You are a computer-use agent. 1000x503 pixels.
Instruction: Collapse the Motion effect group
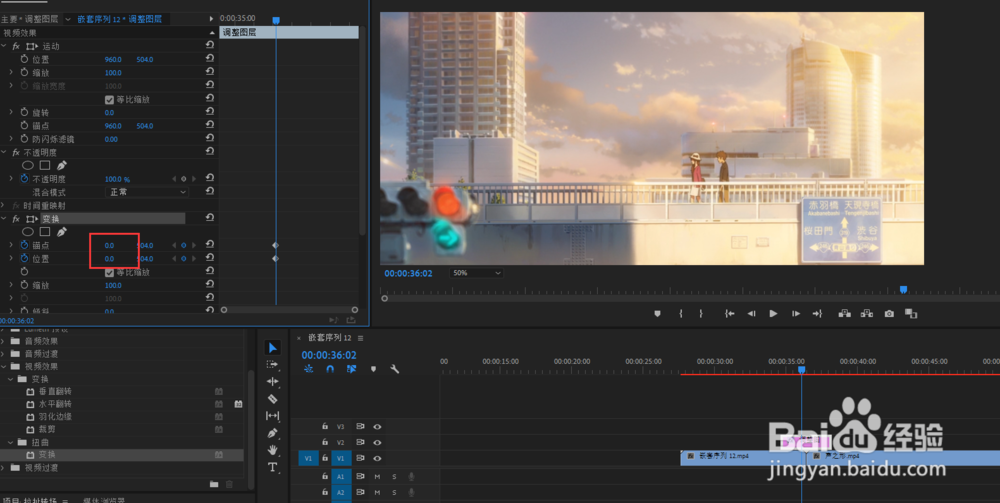pyautogui.click(x=4, y=46)
